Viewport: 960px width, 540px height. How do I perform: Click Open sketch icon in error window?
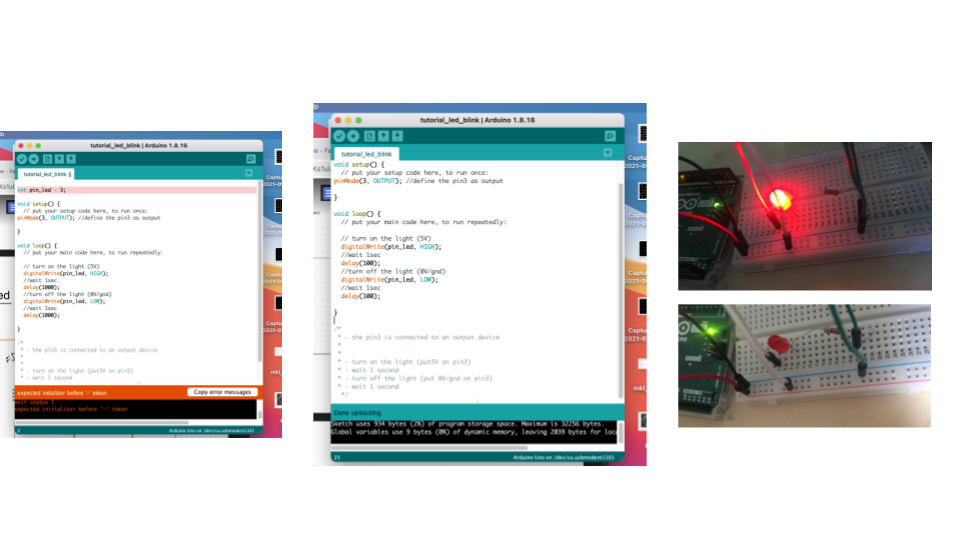pos(59,159)
